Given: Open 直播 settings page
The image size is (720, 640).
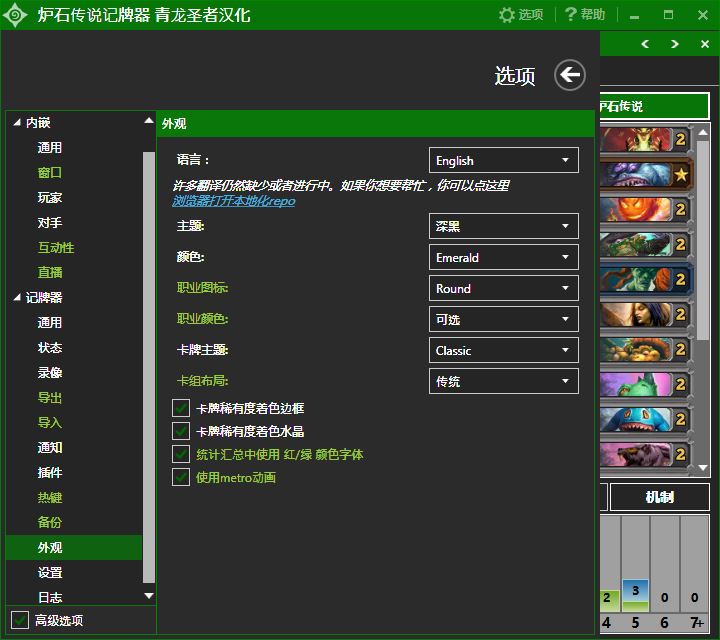Looking at the screenshot, I should (50, 273).
